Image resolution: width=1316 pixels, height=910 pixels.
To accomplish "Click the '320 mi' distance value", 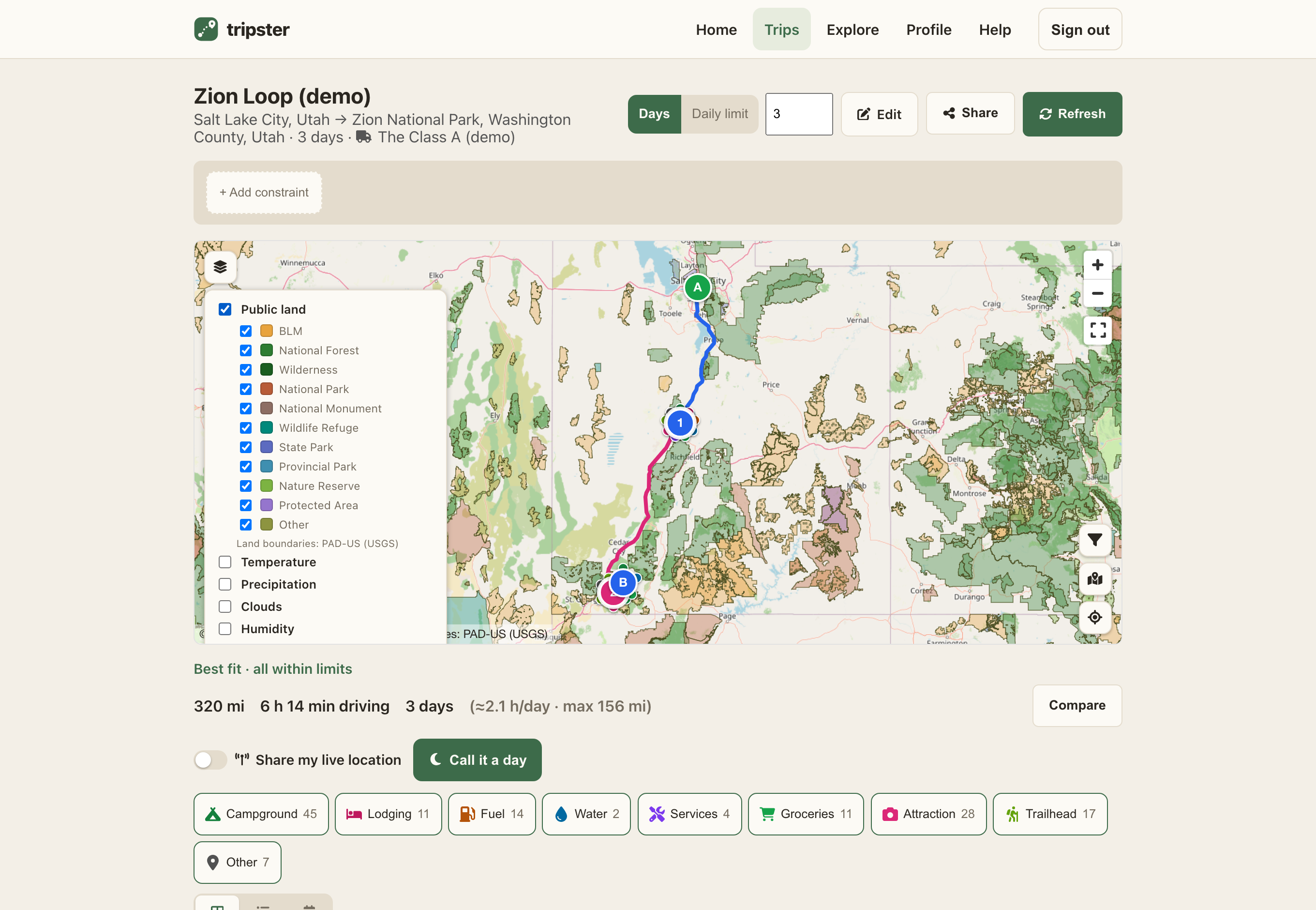I will [x=219, y=706].
